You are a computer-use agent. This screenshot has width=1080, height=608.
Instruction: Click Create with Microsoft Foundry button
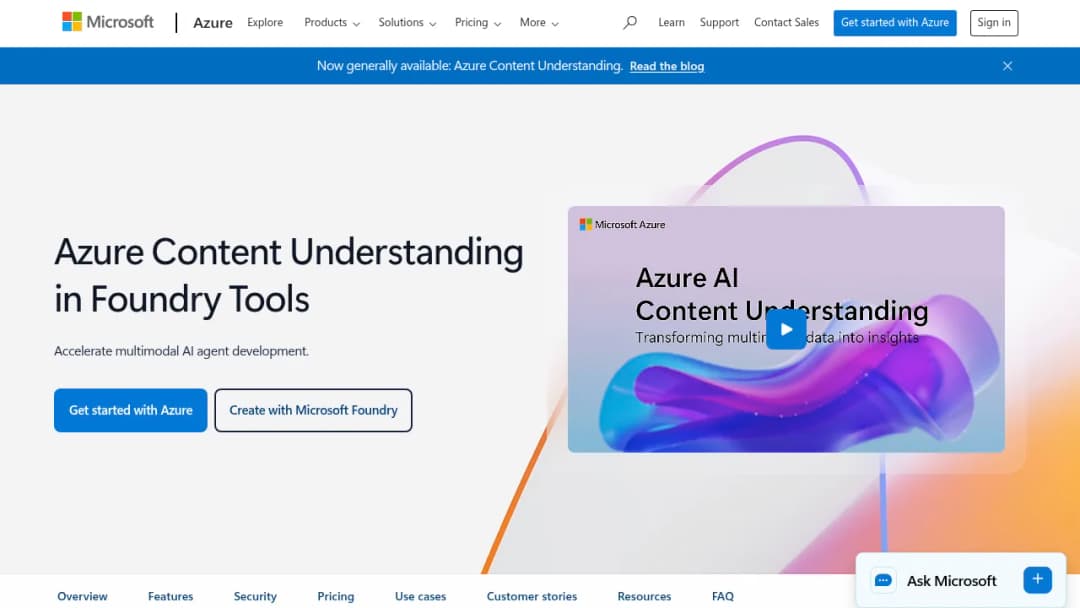tap(313, 410)
